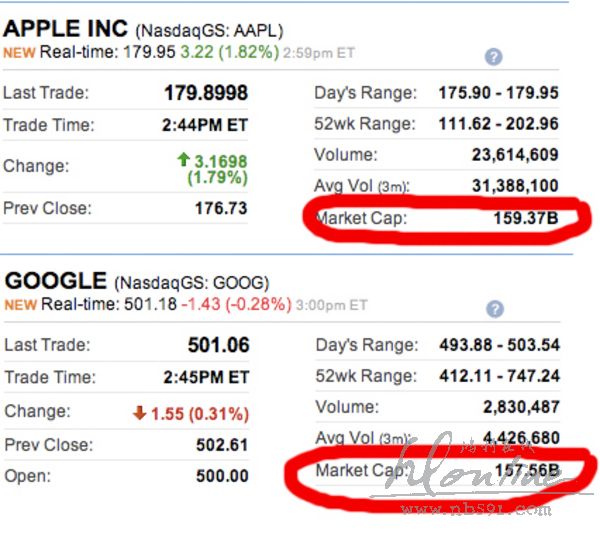Click the help icon in Apple's quote panel

tap(493, 57)
